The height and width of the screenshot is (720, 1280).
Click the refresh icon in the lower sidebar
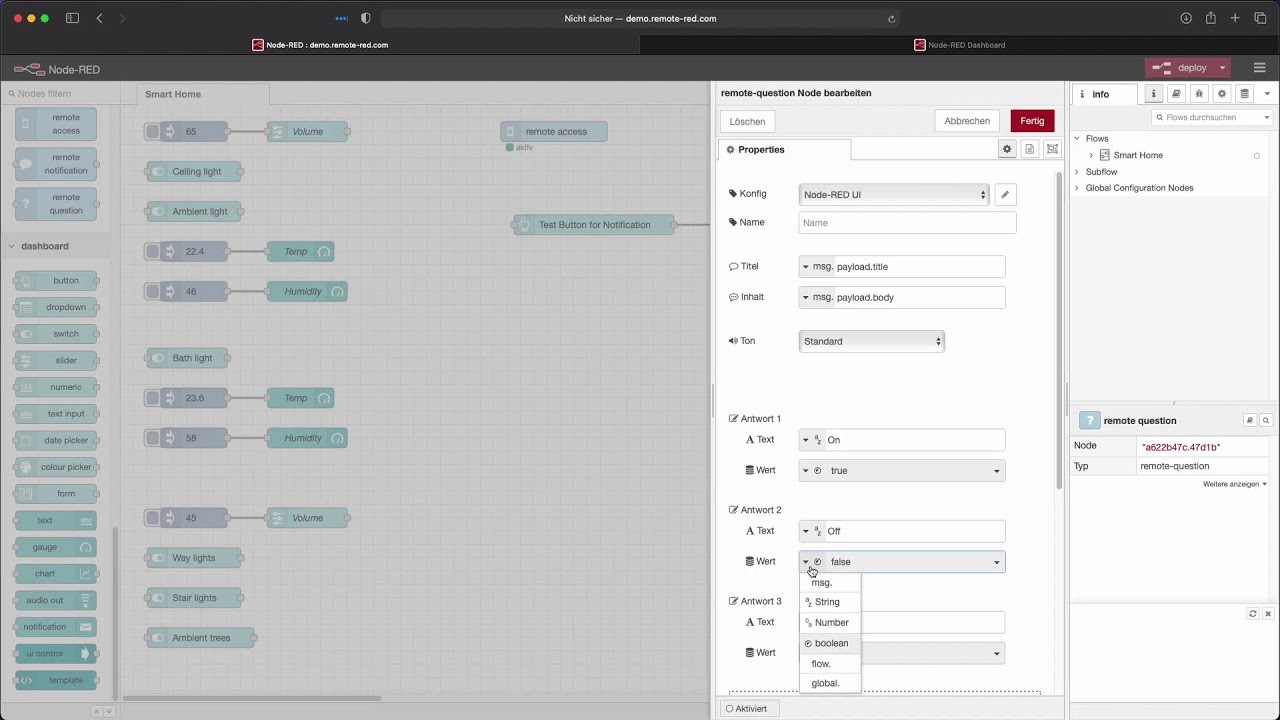pyautogui.click(x=1252, y=614)
